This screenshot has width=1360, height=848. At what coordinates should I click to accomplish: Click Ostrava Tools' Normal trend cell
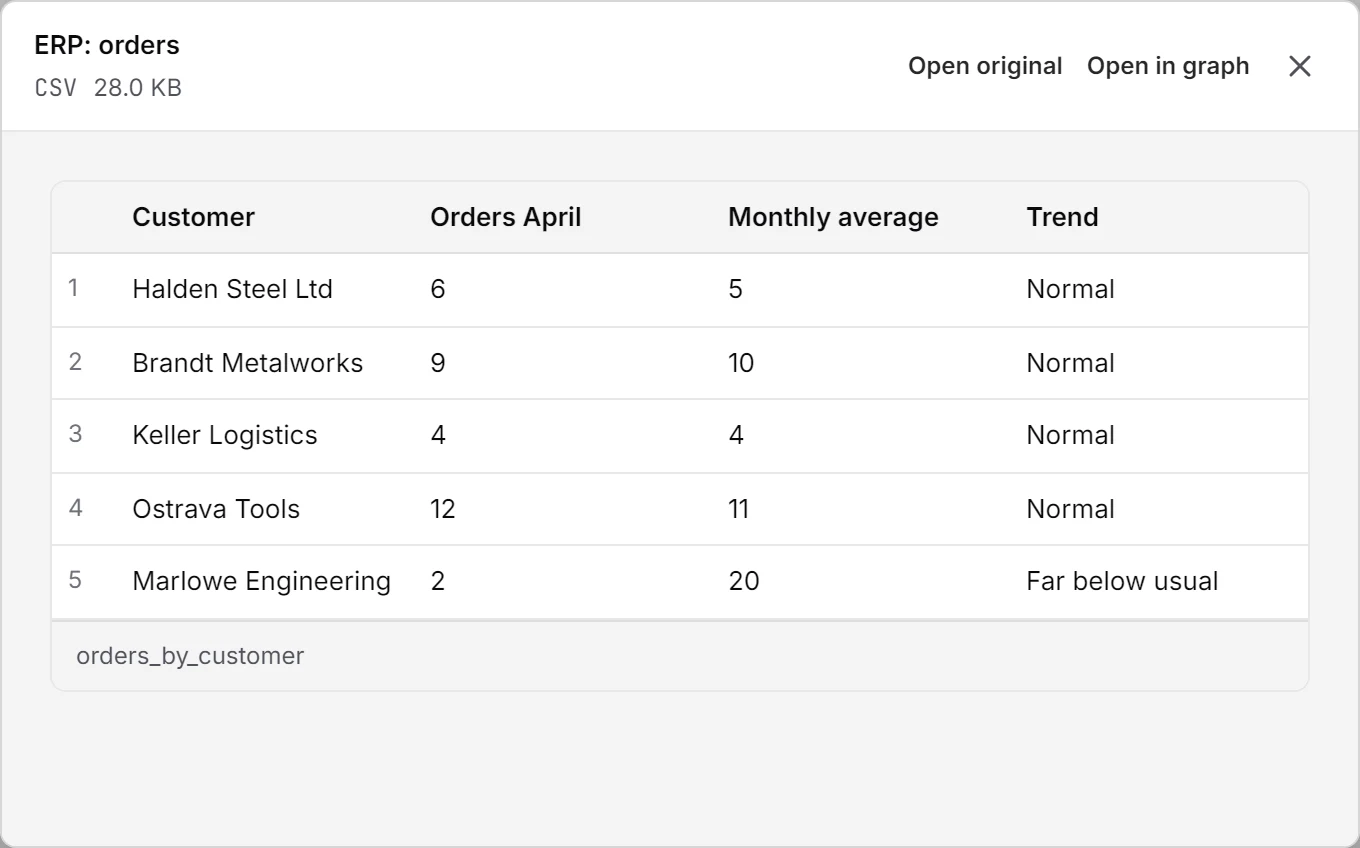pyautogui.click(x=1070, y=509)
